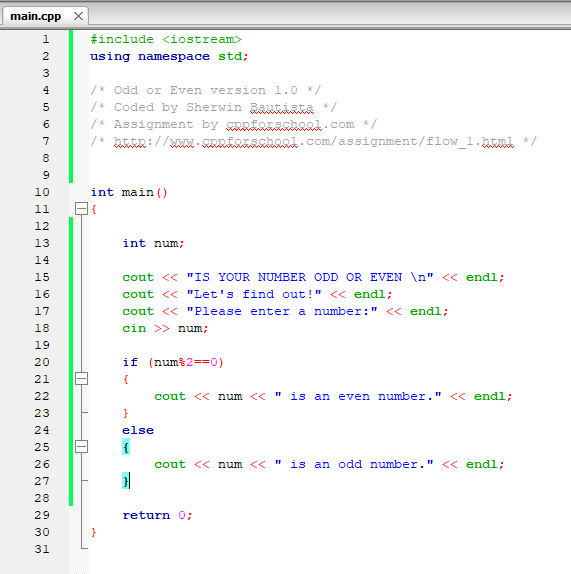Viewport: 571px width, 574px height.
Task: Click line number 10 in the margin
Action: coord(42,192)
